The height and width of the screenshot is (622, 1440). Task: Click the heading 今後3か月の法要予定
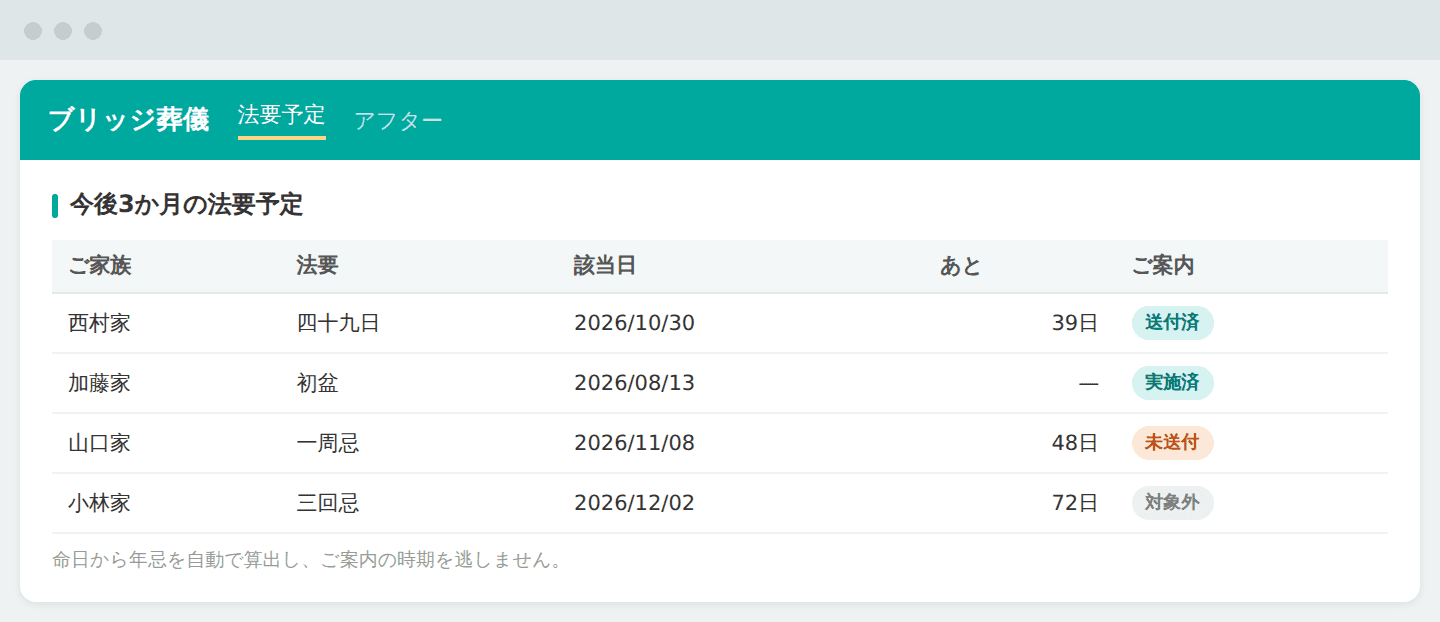(186, 205)
